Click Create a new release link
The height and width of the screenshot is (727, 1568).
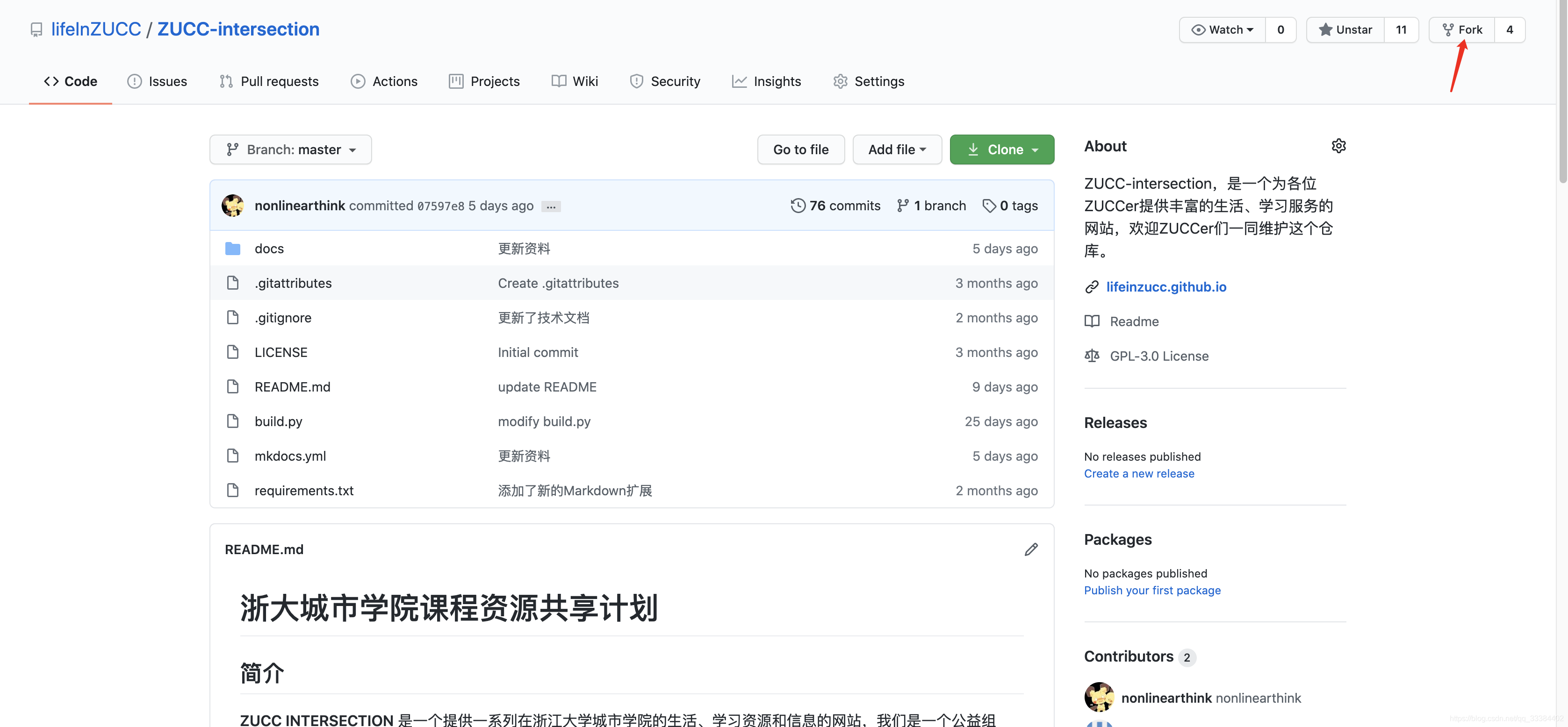click(1138, 473)
